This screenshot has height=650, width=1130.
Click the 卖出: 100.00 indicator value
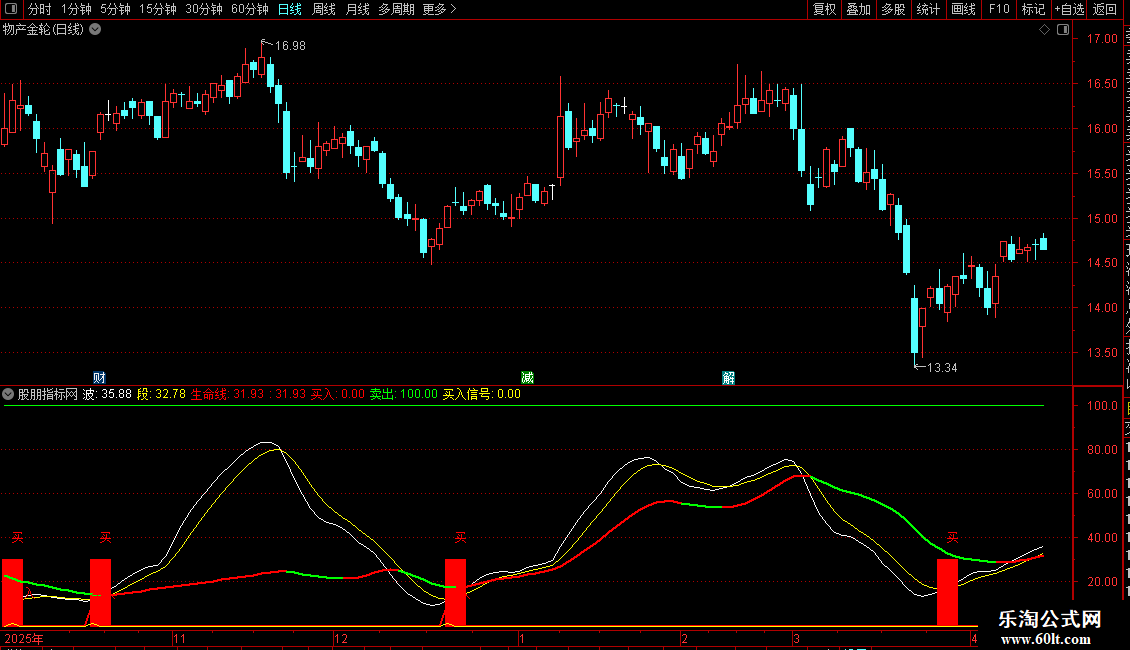point(404,394)
